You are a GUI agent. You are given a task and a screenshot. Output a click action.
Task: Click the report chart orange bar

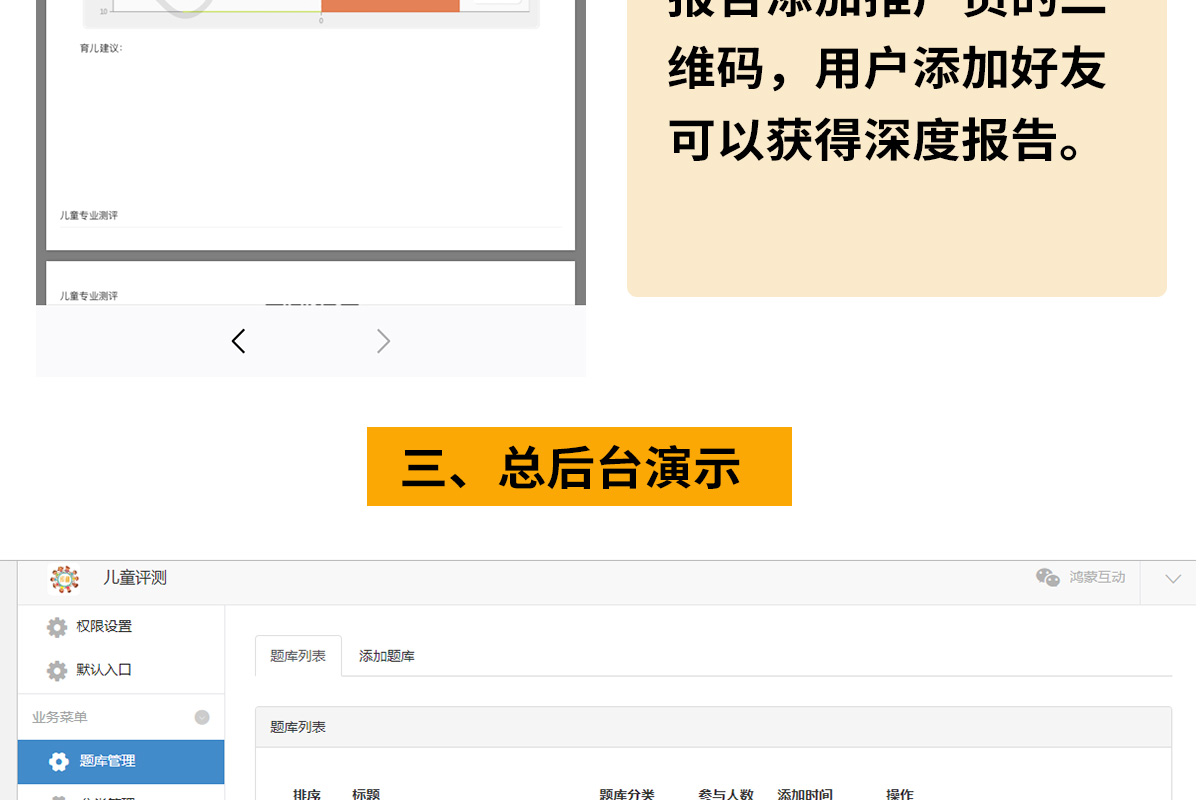point(390,5)
